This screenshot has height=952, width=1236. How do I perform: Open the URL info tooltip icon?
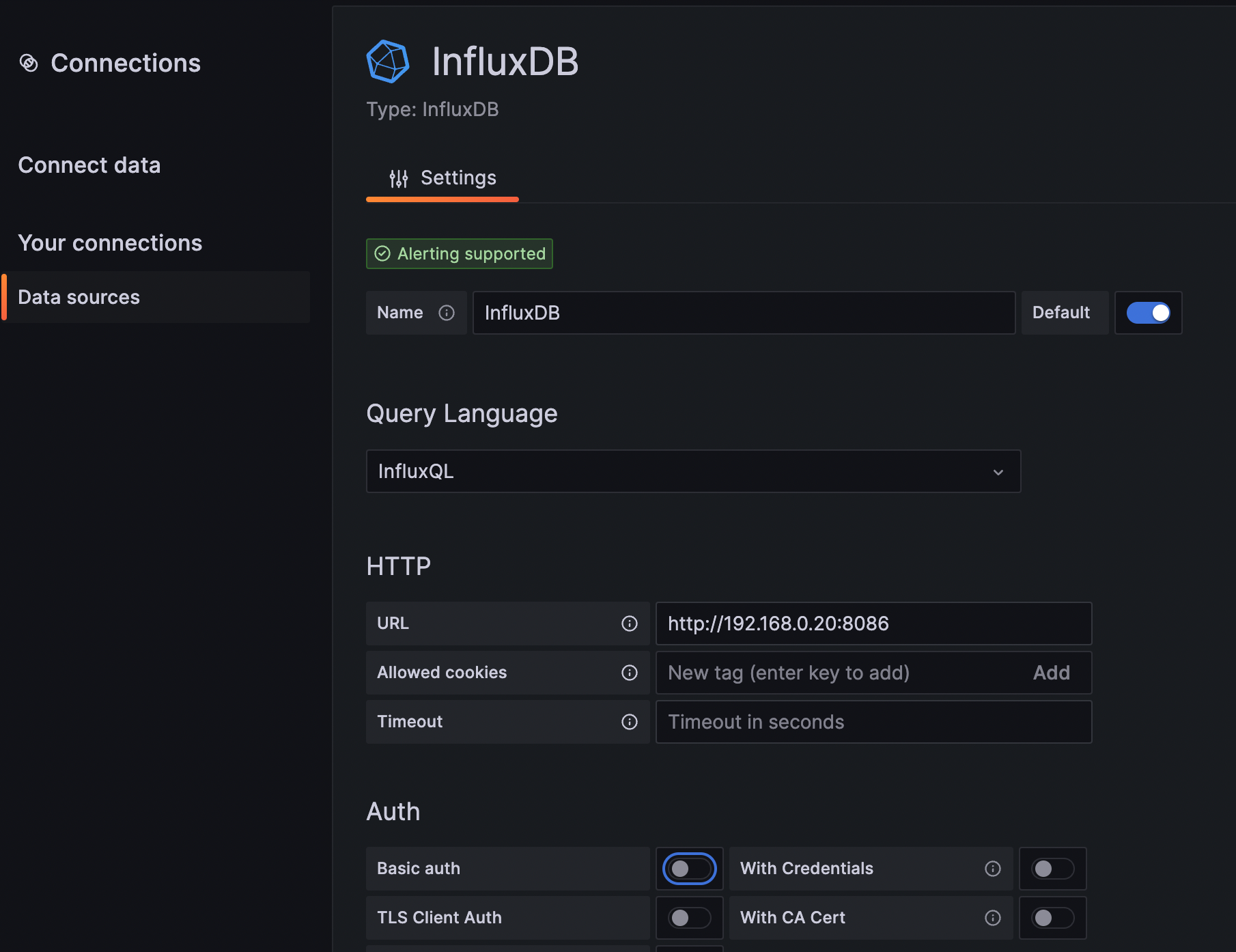pos(630,624)
